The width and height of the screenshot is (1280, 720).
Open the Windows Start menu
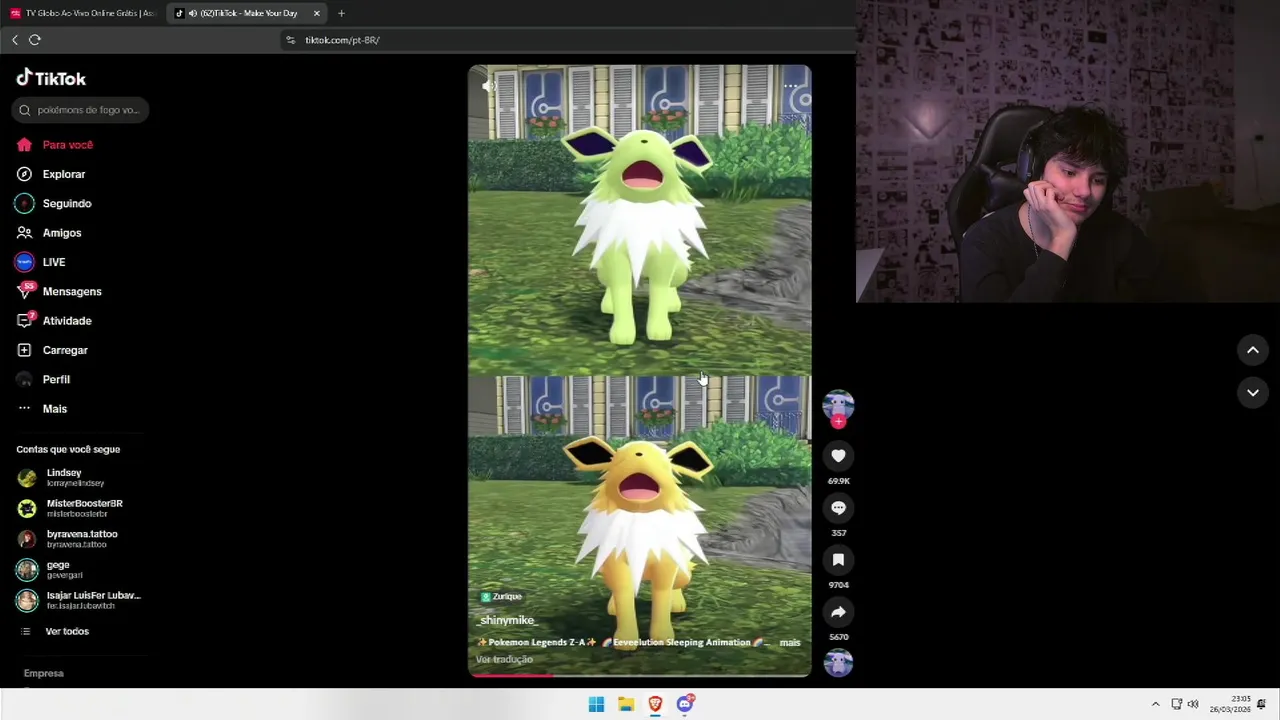click(x=596, y=704)
